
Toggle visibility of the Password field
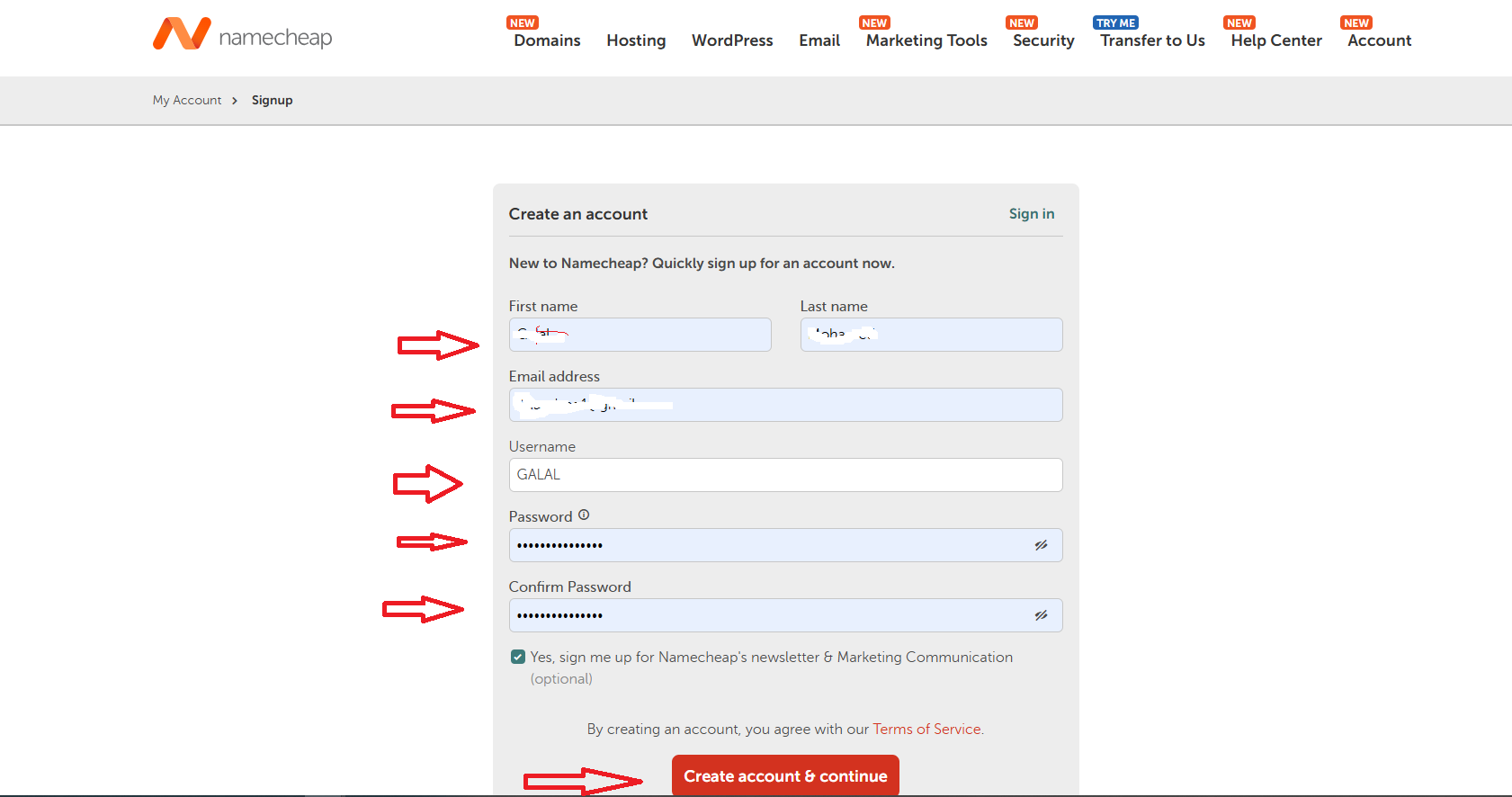tap(1041, 545)
